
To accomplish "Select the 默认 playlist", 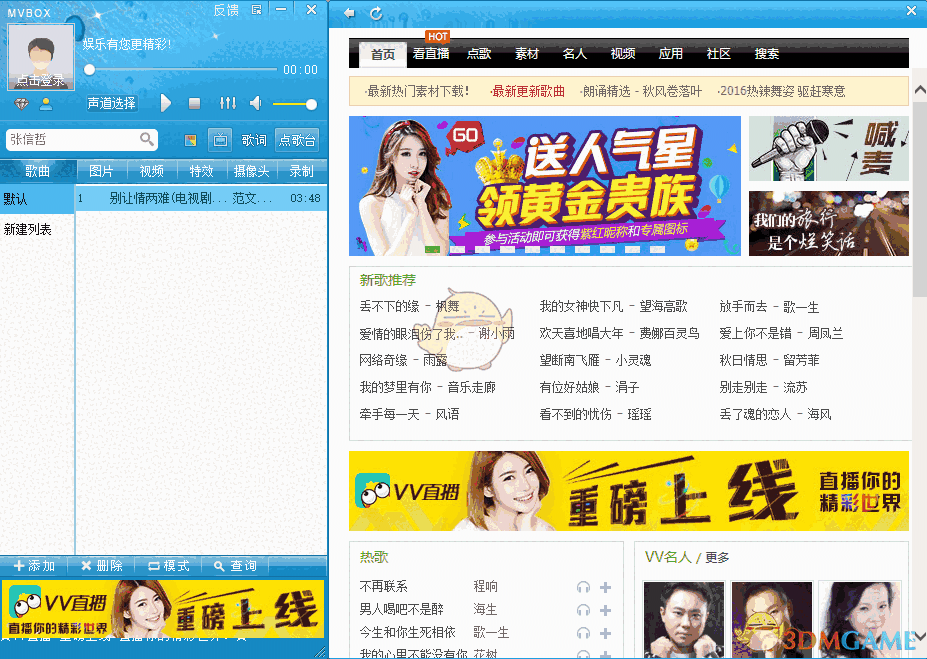I will [37, 199].
